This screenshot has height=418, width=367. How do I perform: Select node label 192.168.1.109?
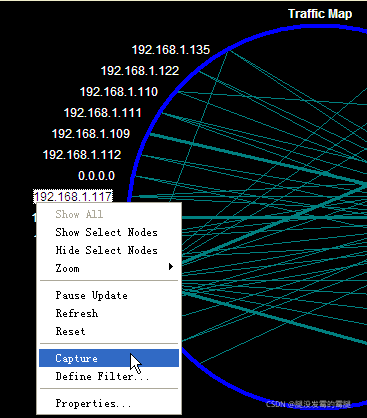pos(91,134)
